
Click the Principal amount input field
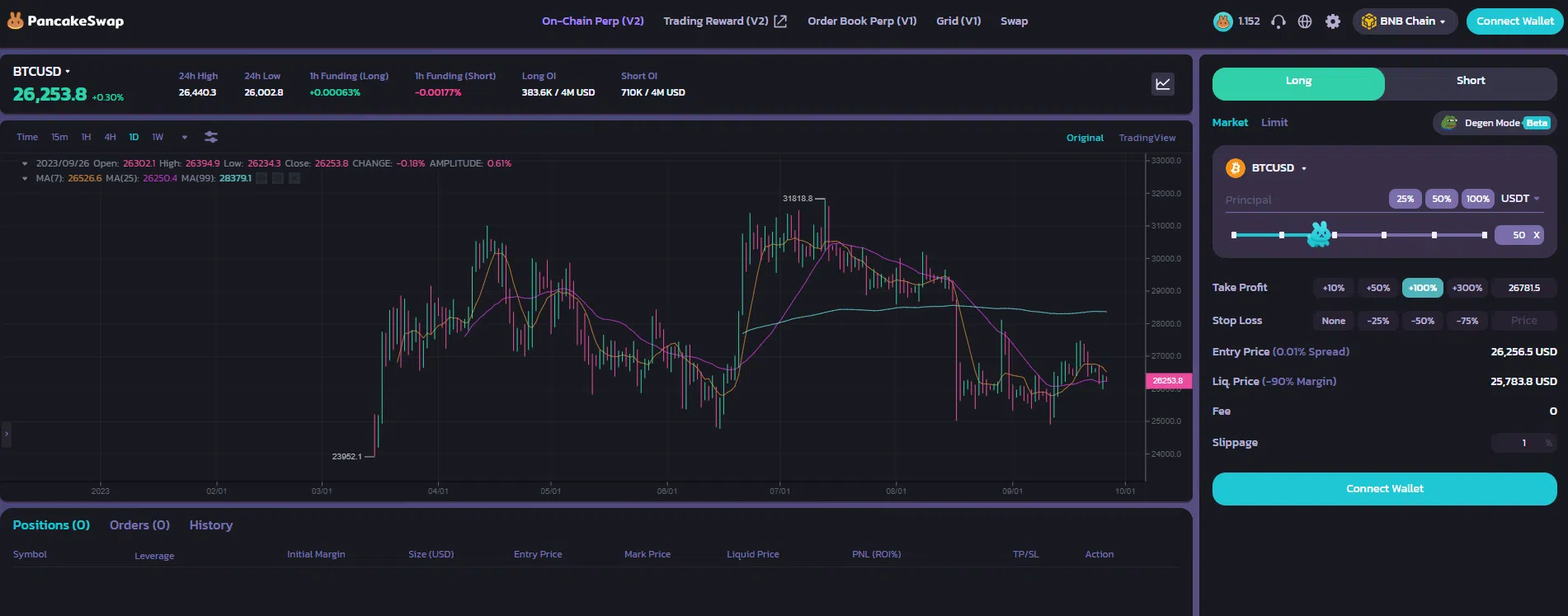[1303, 200]
